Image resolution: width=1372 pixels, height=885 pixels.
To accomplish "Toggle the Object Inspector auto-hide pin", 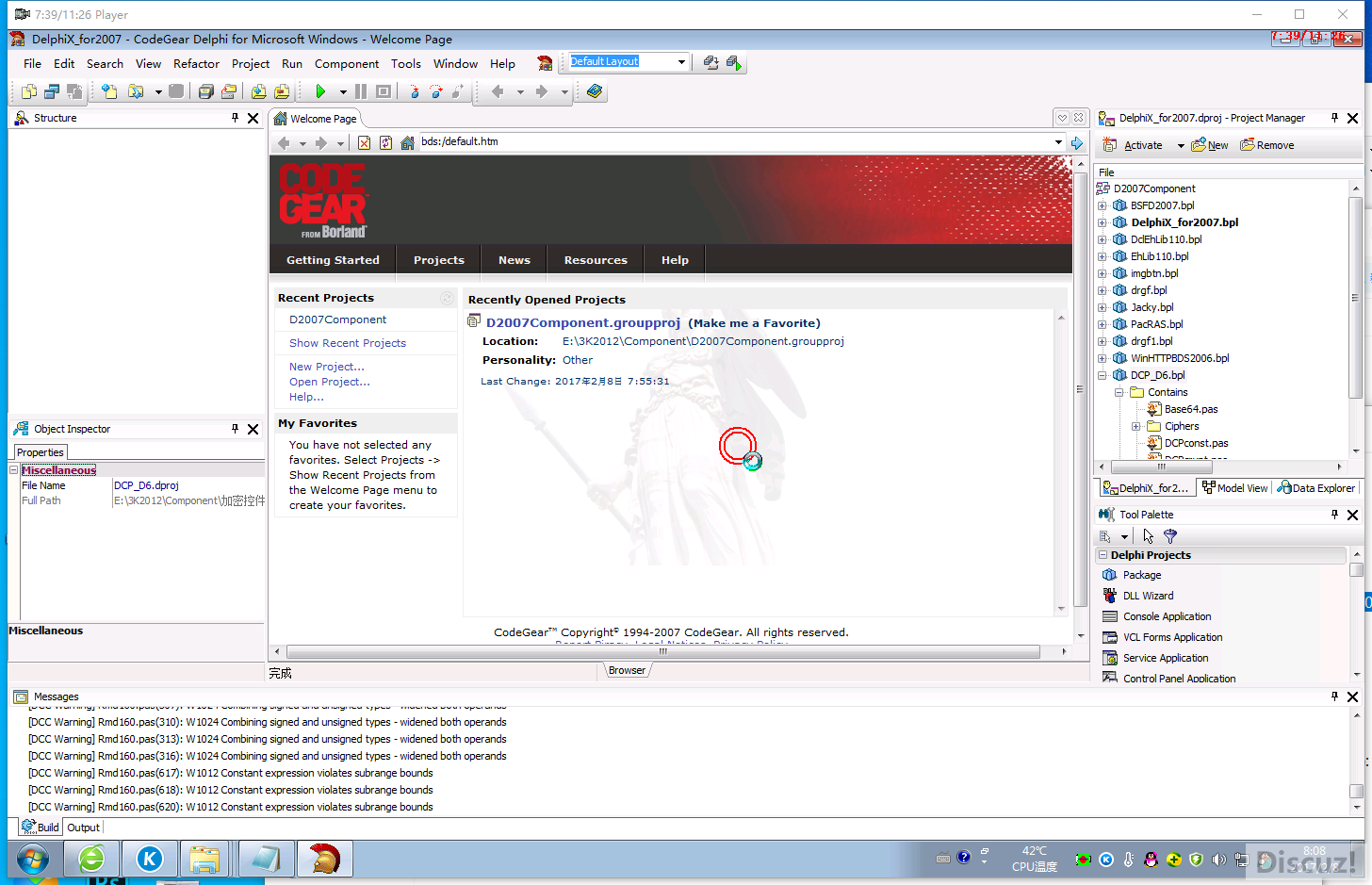I will pos(235,429).
